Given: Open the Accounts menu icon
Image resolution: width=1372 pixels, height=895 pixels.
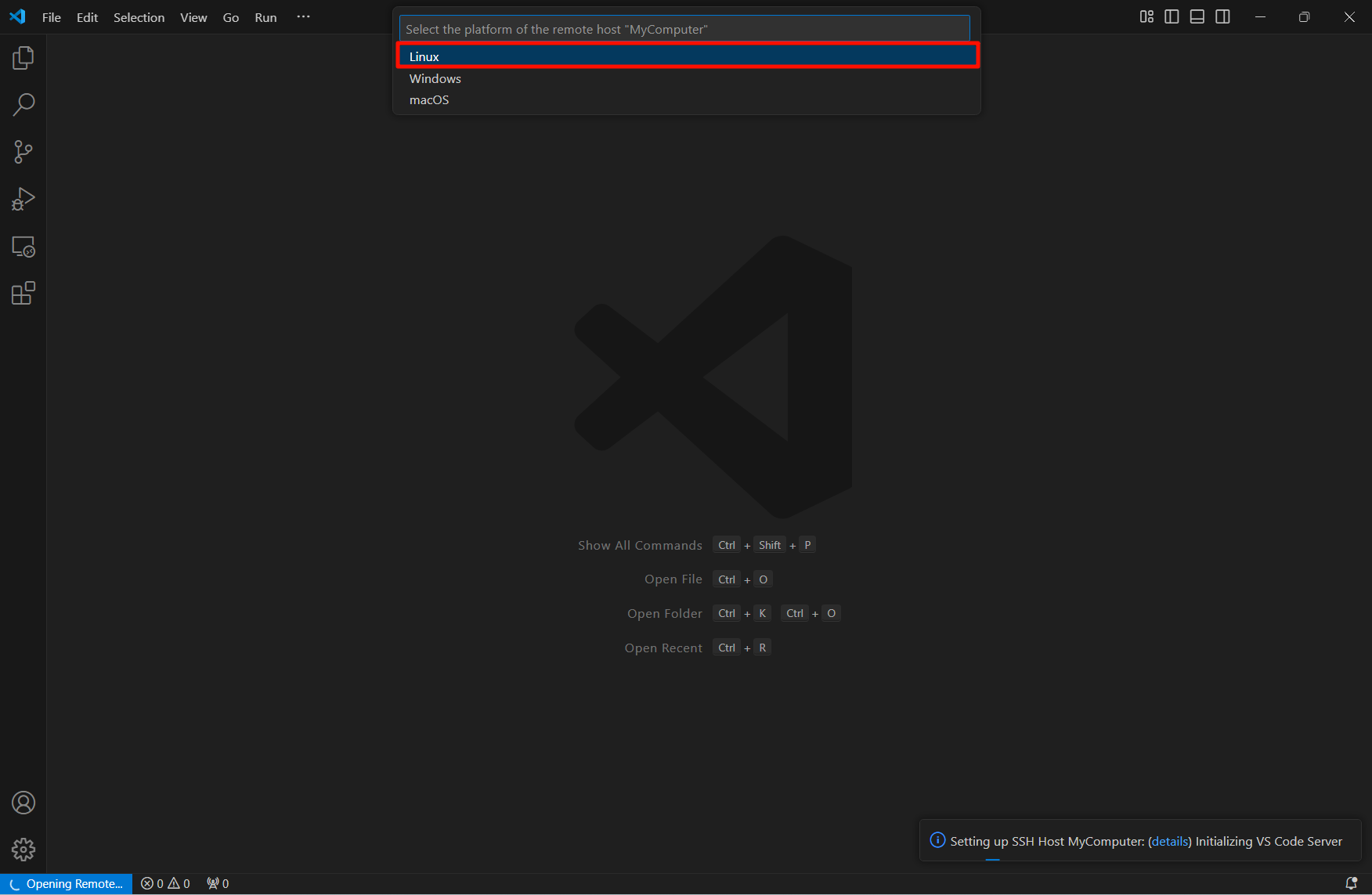Looking at the screenshot, I should point(23,803).
